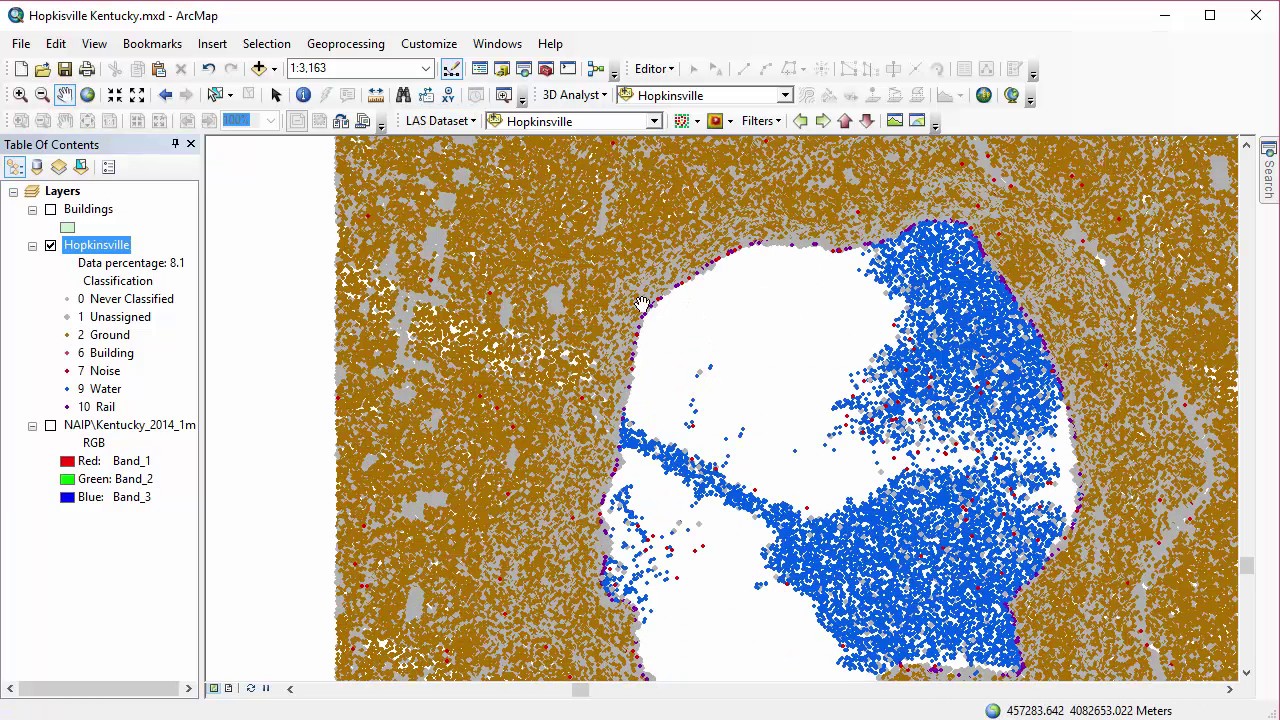
Task: Open the Customize menu
Action: [x=429, y=44]
